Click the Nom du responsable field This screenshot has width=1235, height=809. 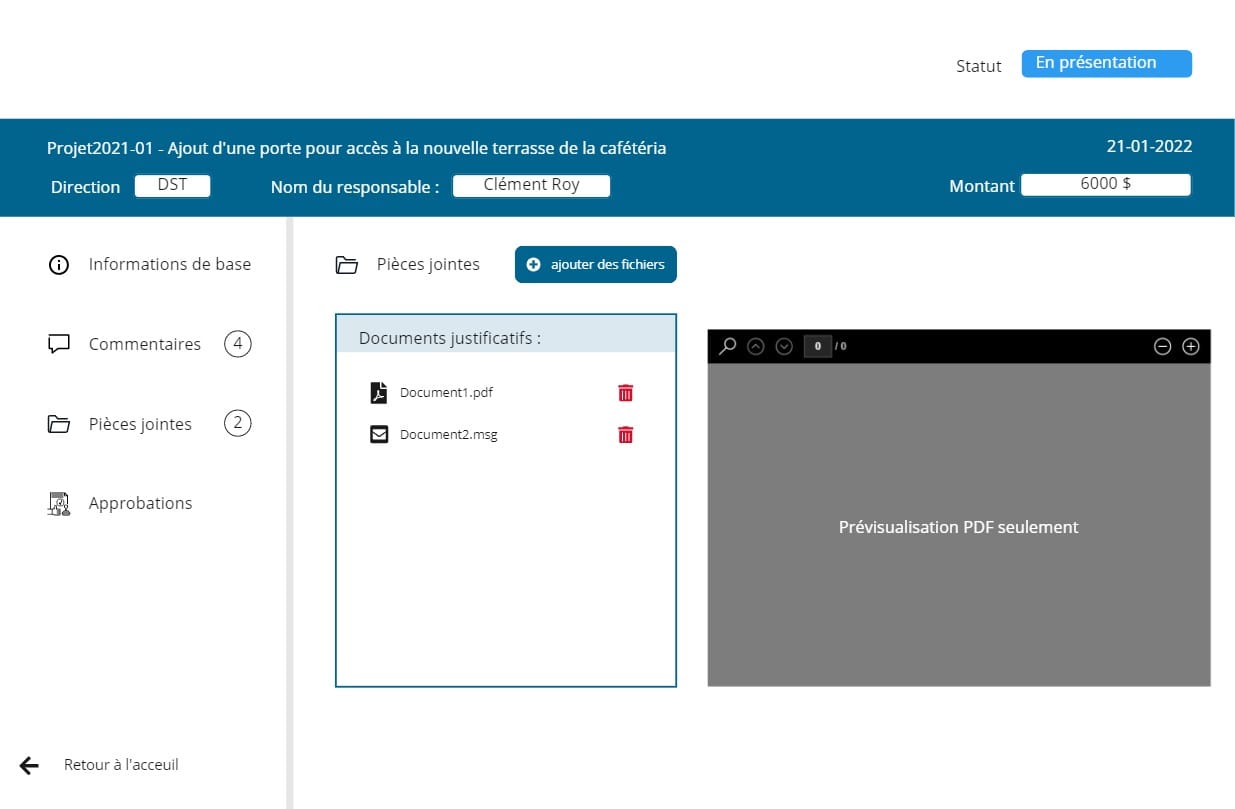pos(531,186)
